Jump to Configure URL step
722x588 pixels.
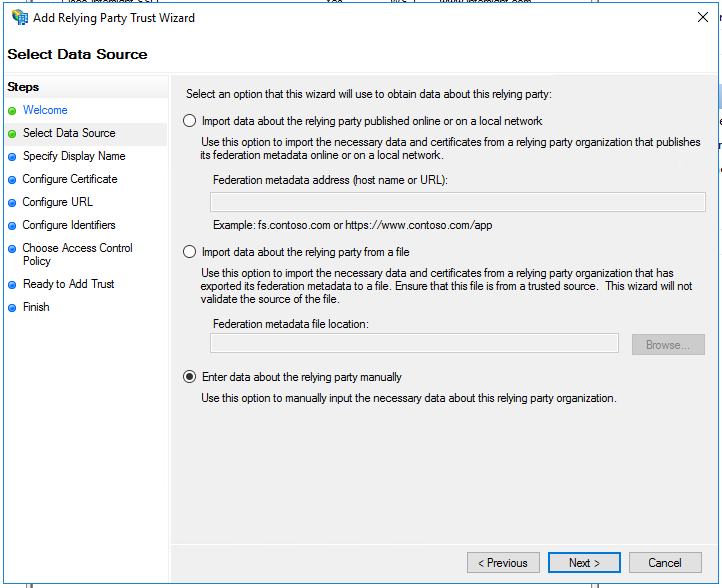click(x=57, y=202)
